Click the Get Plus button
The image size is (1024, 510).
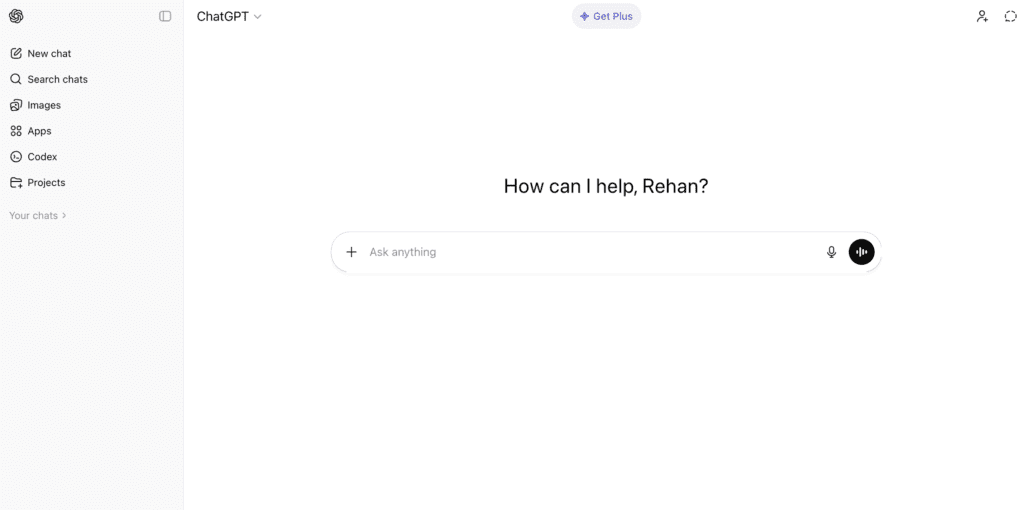tap(606, 16)
